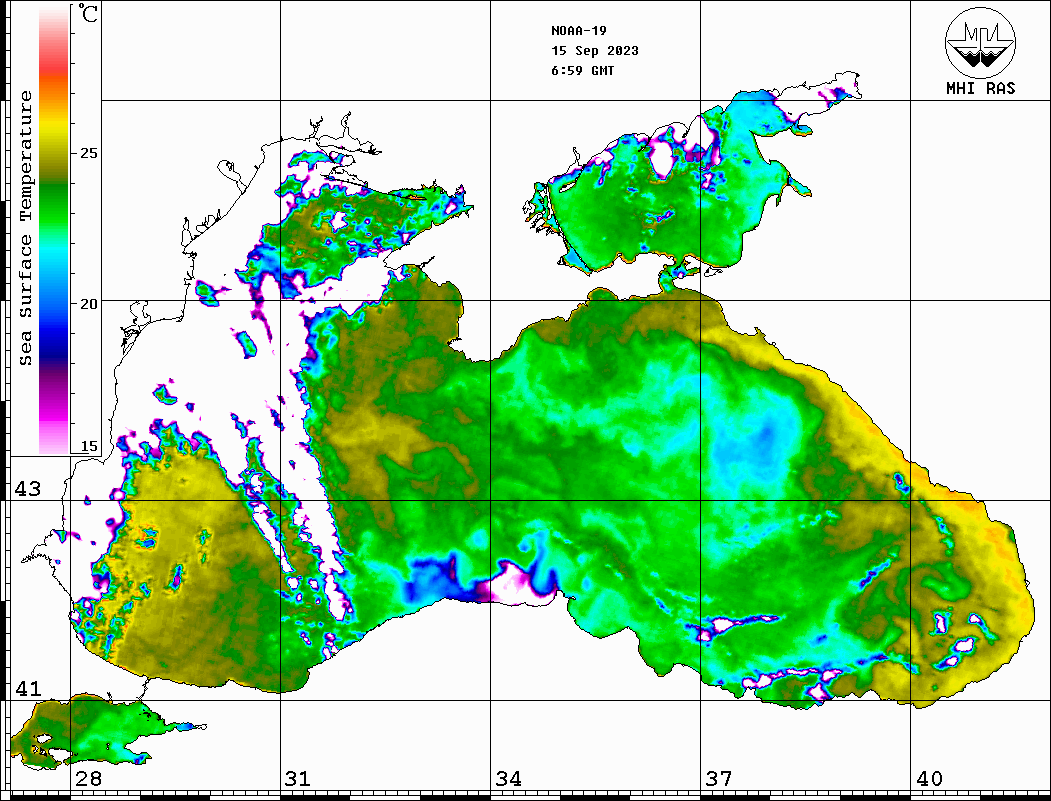Click the latitude 41 axis label
Screen dimensions: 1051x801
point(28,688)
